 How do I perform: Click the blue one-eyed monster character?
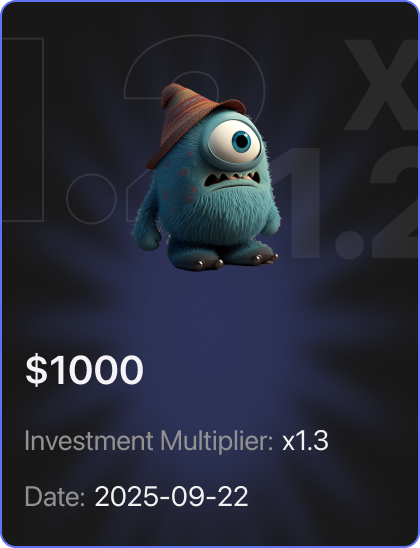click(x=206, y=176)
